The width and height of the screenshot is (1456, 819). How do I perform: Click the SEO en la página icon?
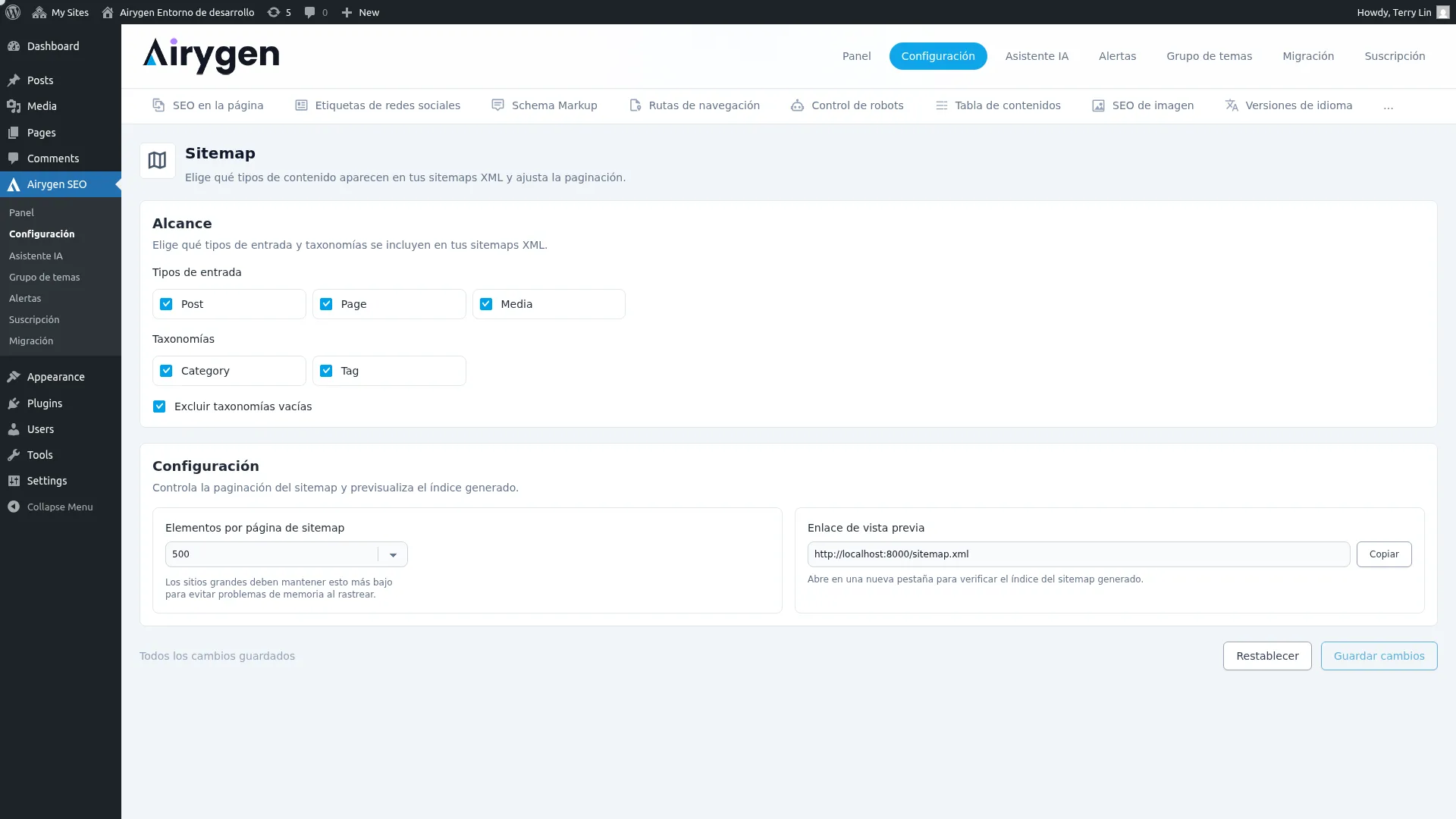158,105
